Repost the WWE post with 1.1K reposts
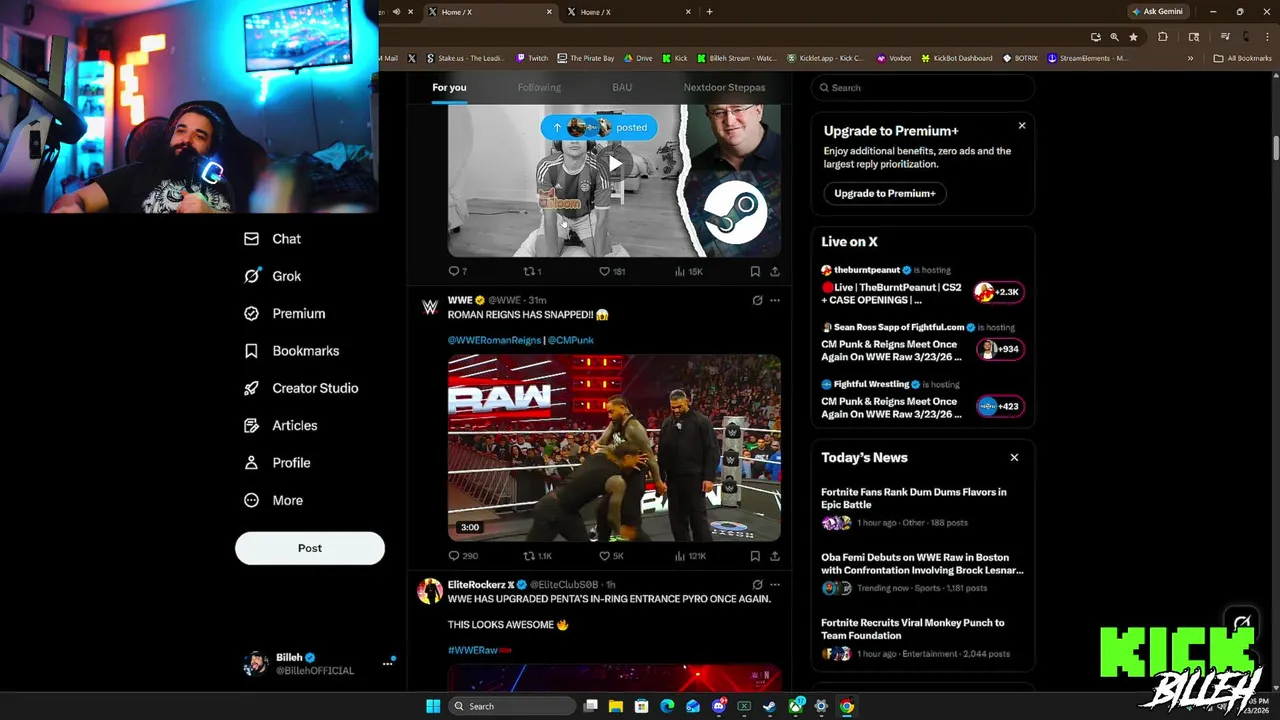Image resolution: width=1280 pixels, height=720 pixels. 537,556
